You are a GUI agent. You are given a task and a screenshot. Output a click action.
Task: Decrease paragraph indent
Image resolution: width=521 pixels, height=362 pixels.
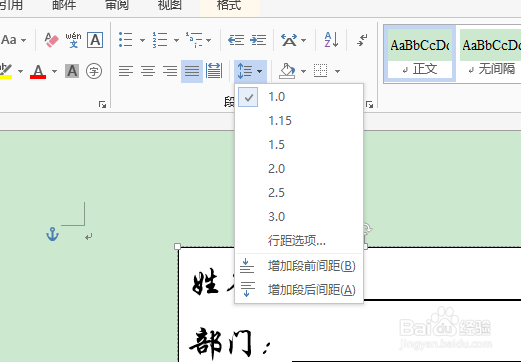pyautogui.click(x=236, y=40)
